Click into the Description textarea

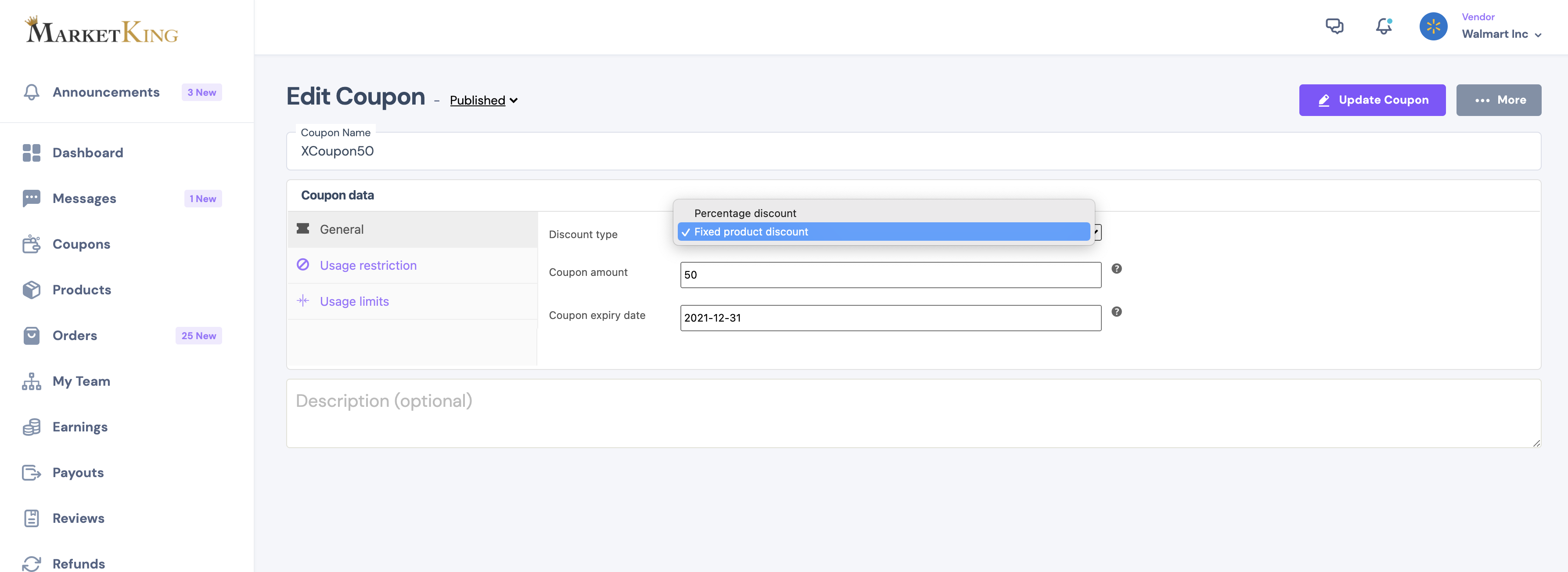(x=913, y=413)
